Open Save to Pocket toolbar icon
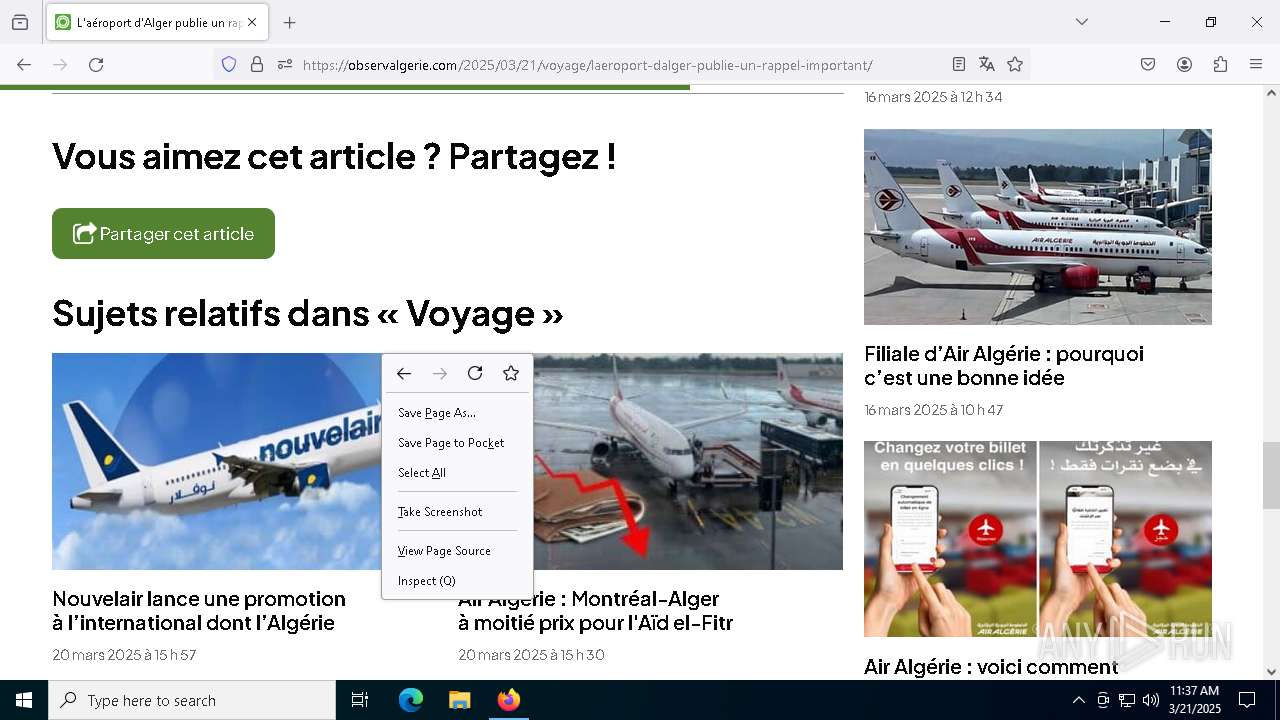Viewport: 1280px width, 720px height. pos(1148,65)
